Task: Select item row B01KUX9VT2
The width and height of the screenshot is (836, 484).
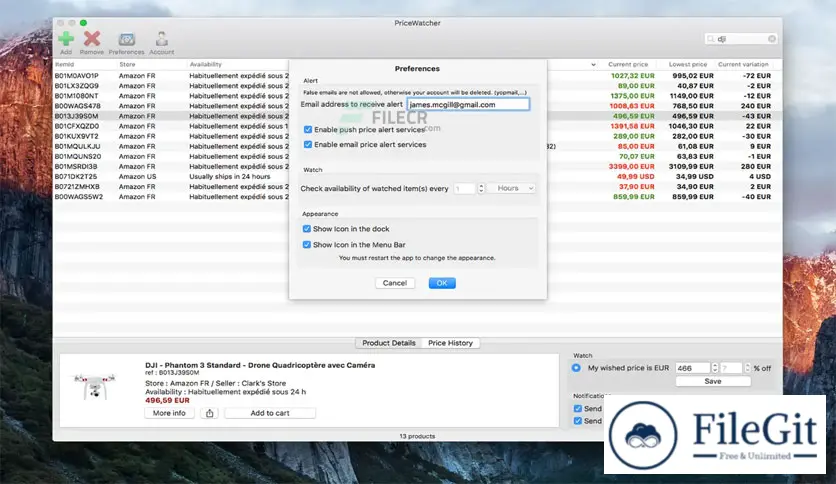Action: click(x=76, y=136)
